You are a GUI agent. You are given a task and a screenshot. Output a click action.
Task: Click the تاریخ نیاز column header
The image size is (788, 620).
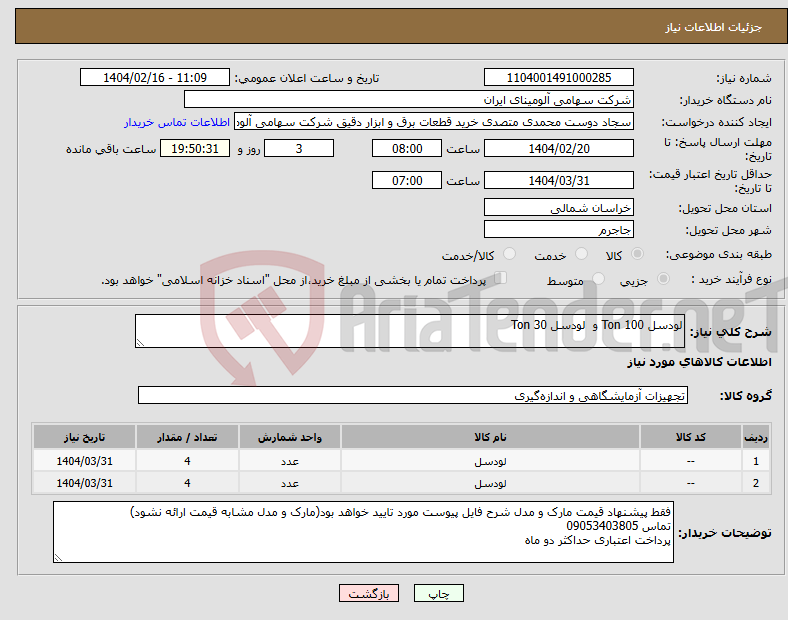pos(84,437)
